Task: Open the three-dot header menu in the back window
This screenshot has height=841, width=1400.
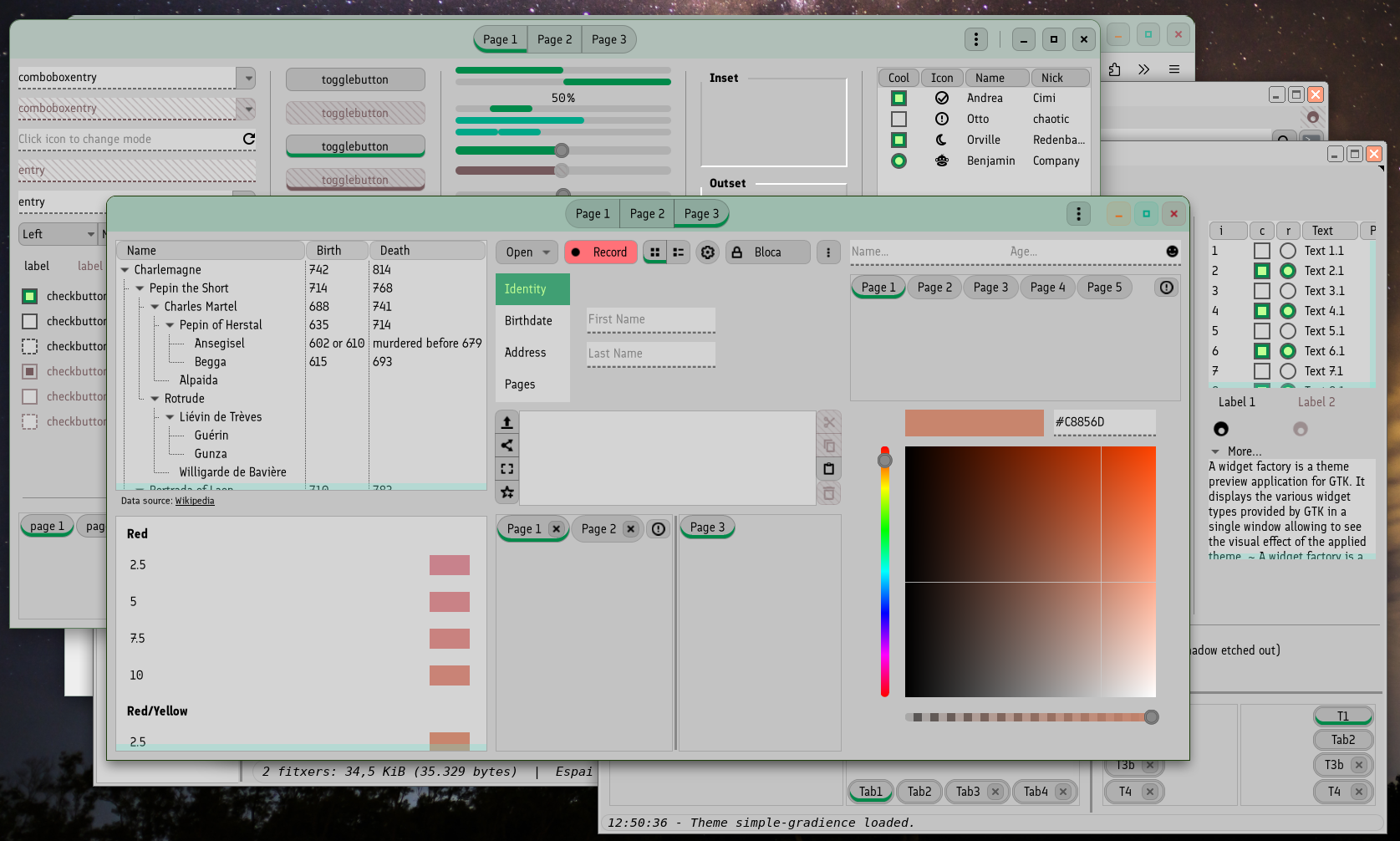Action: pos(975,39)
